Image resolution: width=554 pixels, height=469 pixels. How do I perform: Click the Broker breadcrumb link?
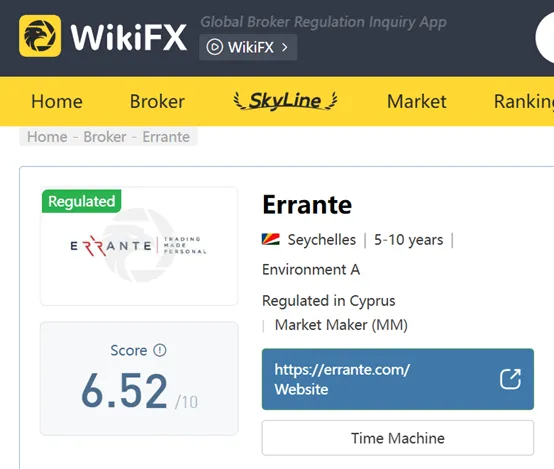pyautogui.click(x=105, y=137)
